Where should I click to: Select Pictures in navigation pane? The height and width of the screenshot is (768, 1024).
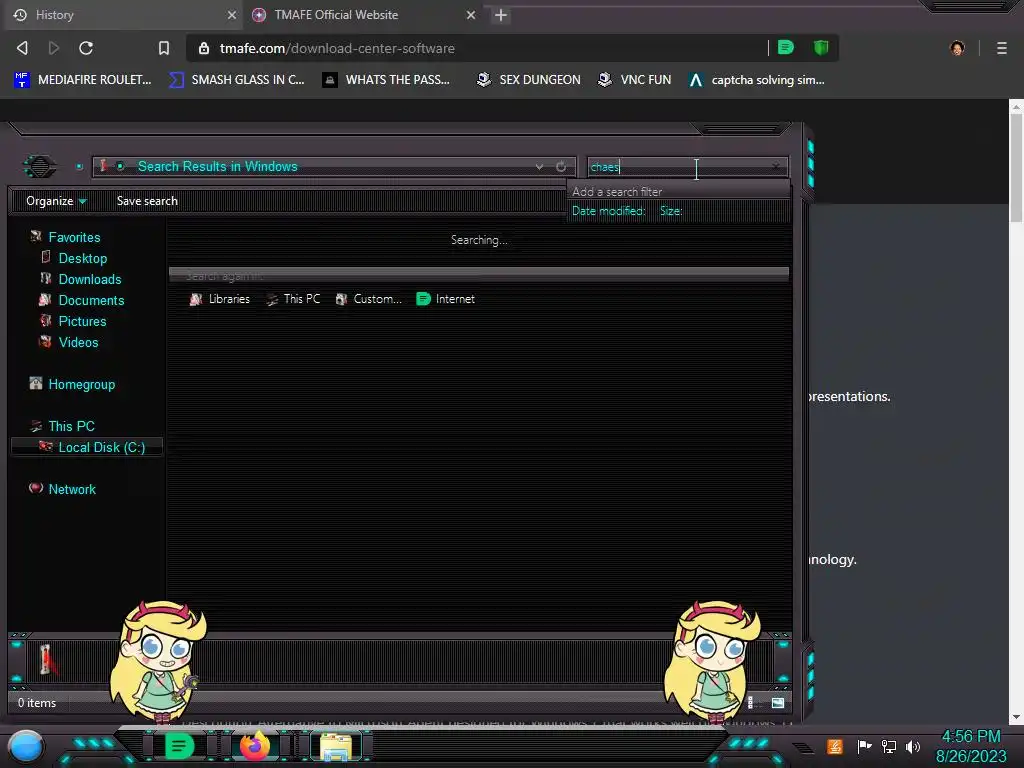[82, 321]
